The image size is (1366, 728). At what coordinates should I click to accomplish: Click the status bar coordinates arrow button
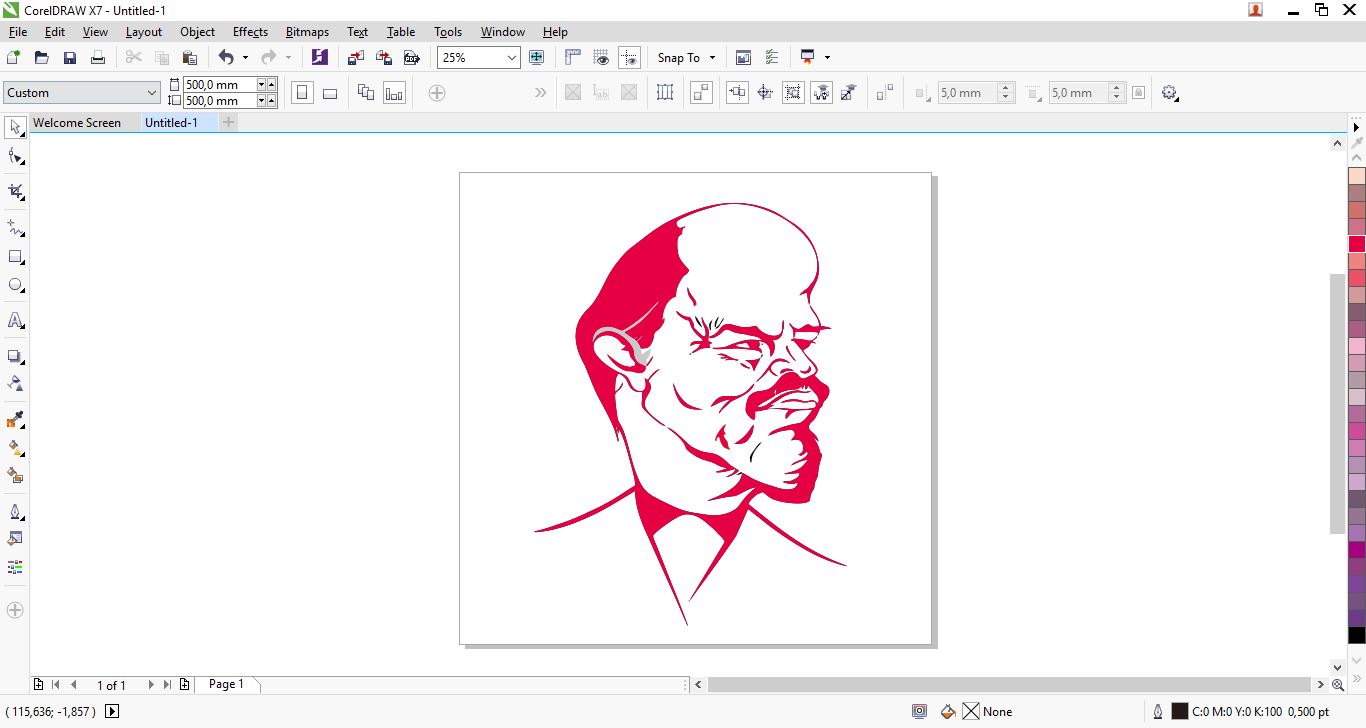[x=112, y=712]
